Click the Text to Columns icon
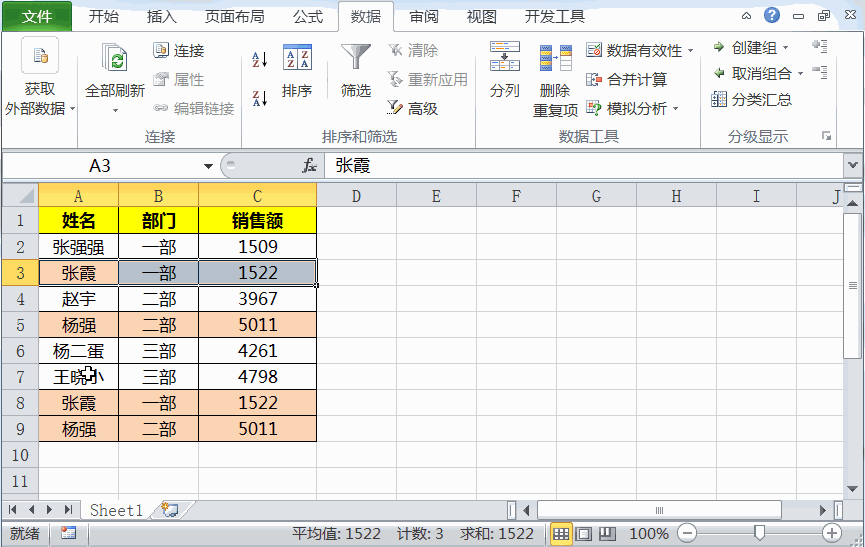 [x=504, y=56]
